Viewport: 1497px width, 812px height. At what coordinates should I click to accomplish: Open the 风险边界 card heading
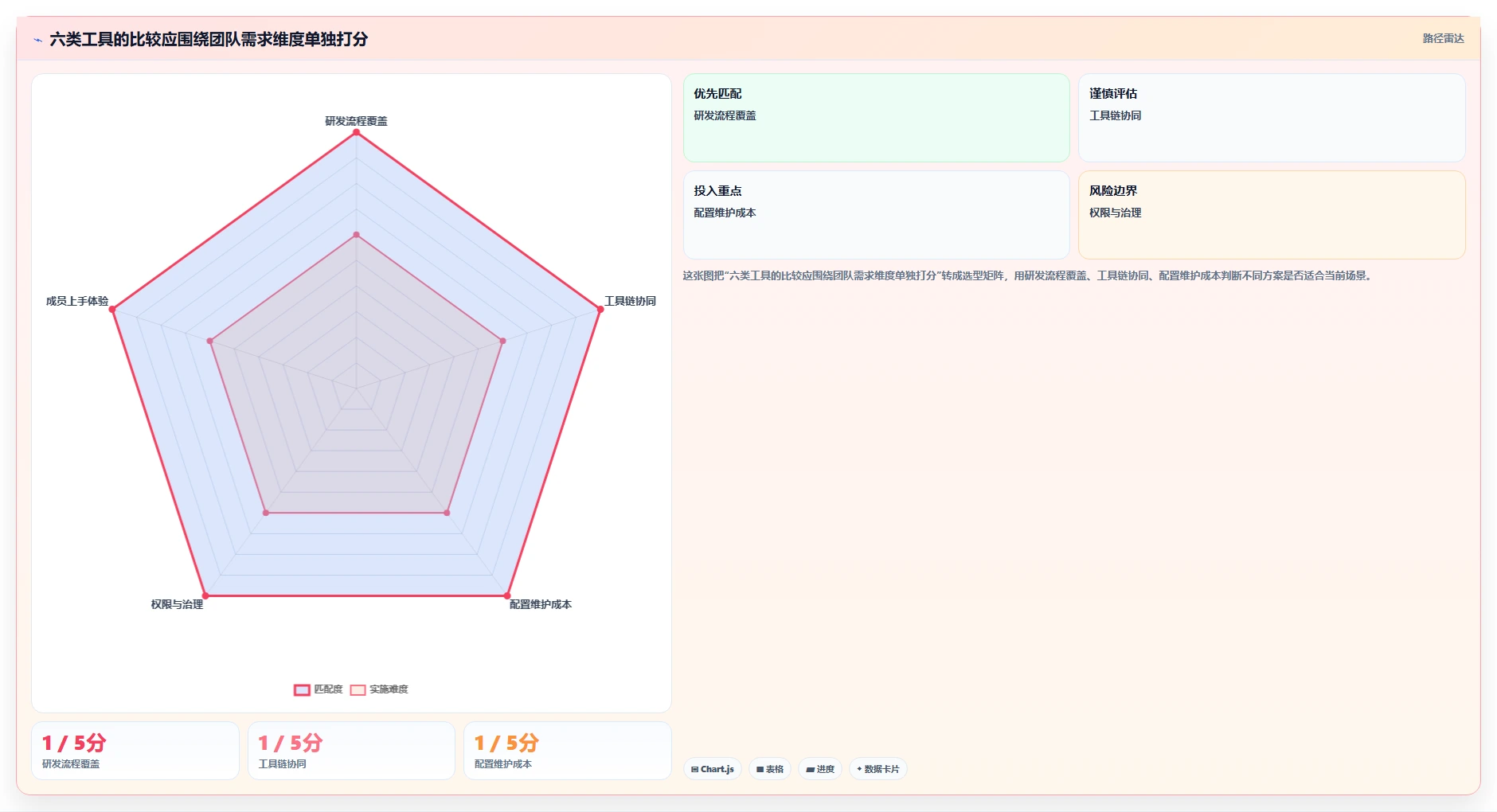pos(1113,191)
